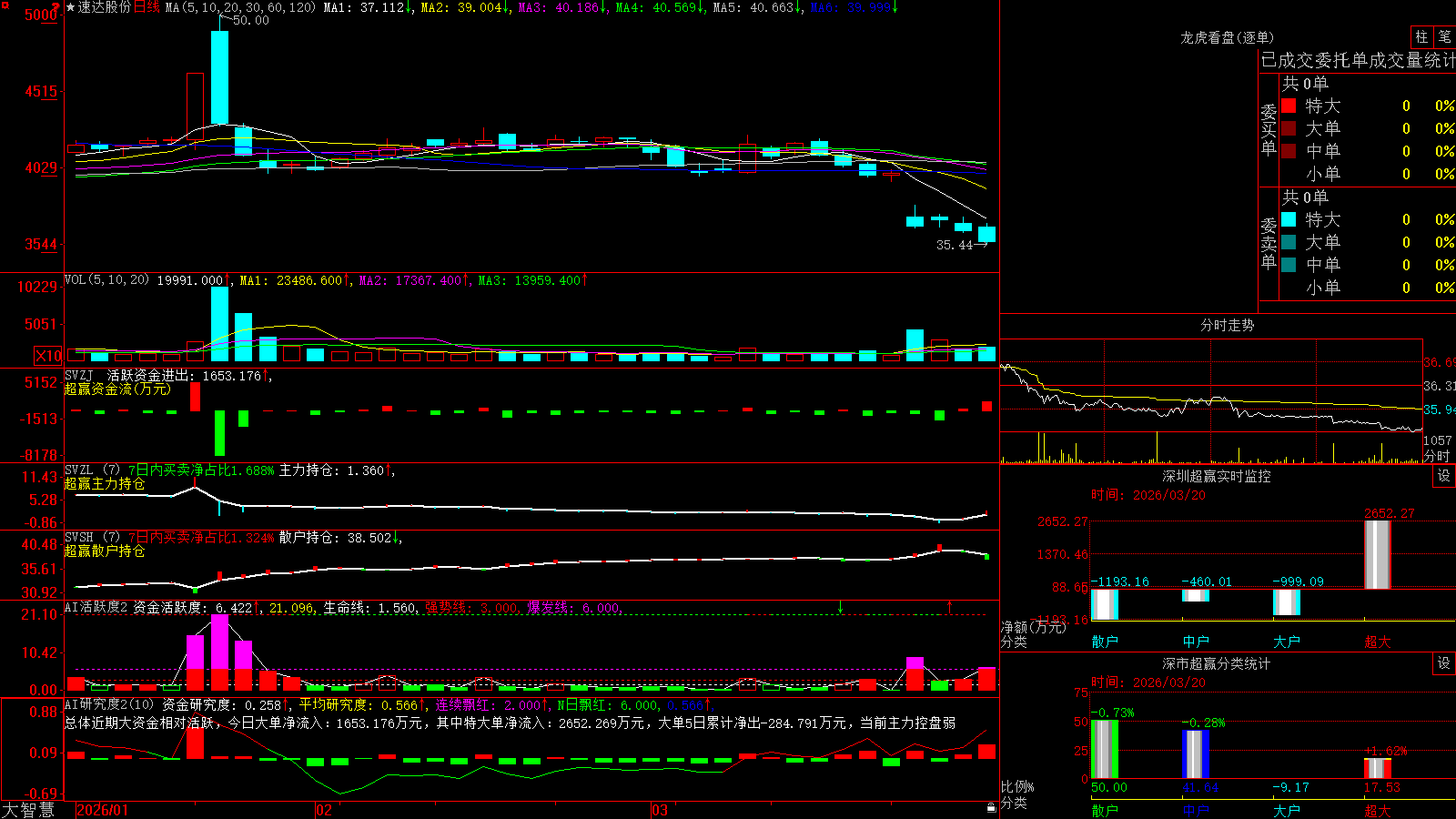1456x819 pixels.
Task: Click the SVZL (7) indicator name
Action: pos(92,470)
